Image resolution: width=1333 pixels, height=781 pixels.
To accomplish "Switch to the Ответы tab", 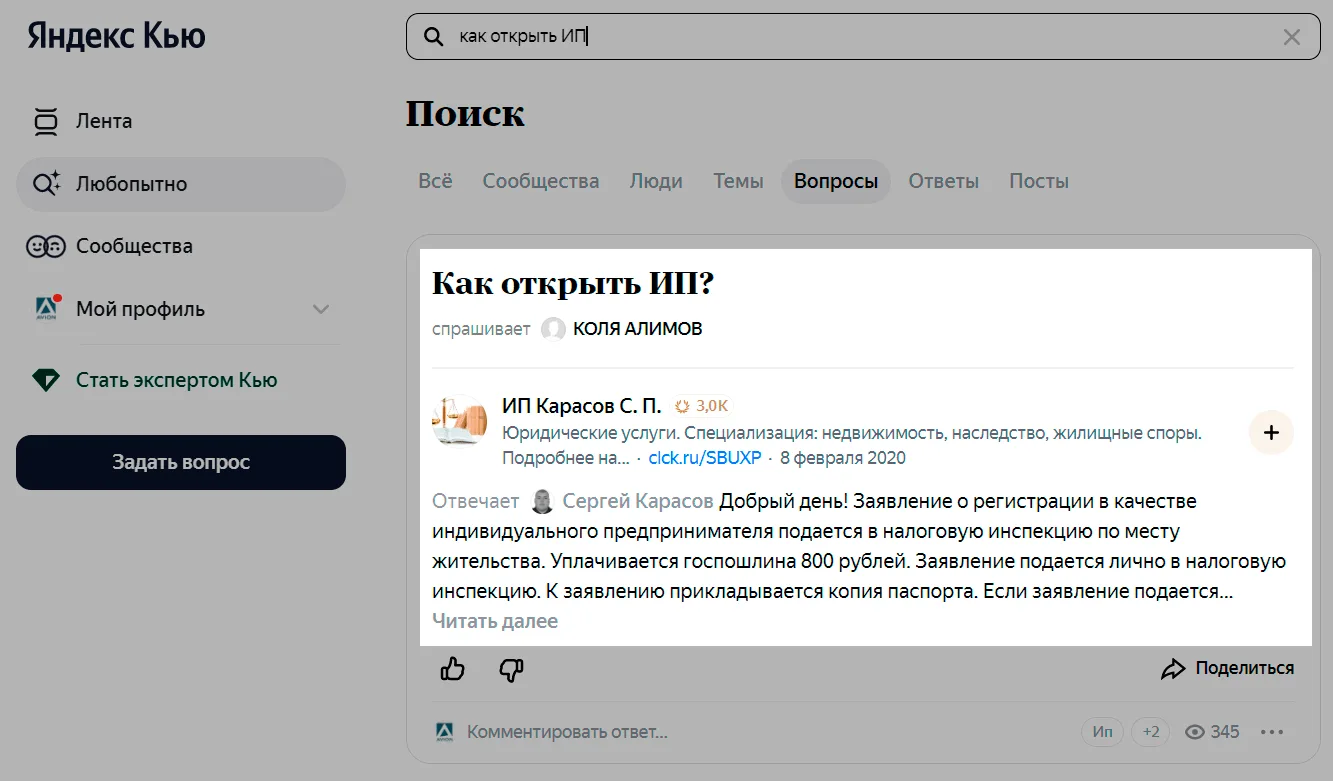I will 944,181.
